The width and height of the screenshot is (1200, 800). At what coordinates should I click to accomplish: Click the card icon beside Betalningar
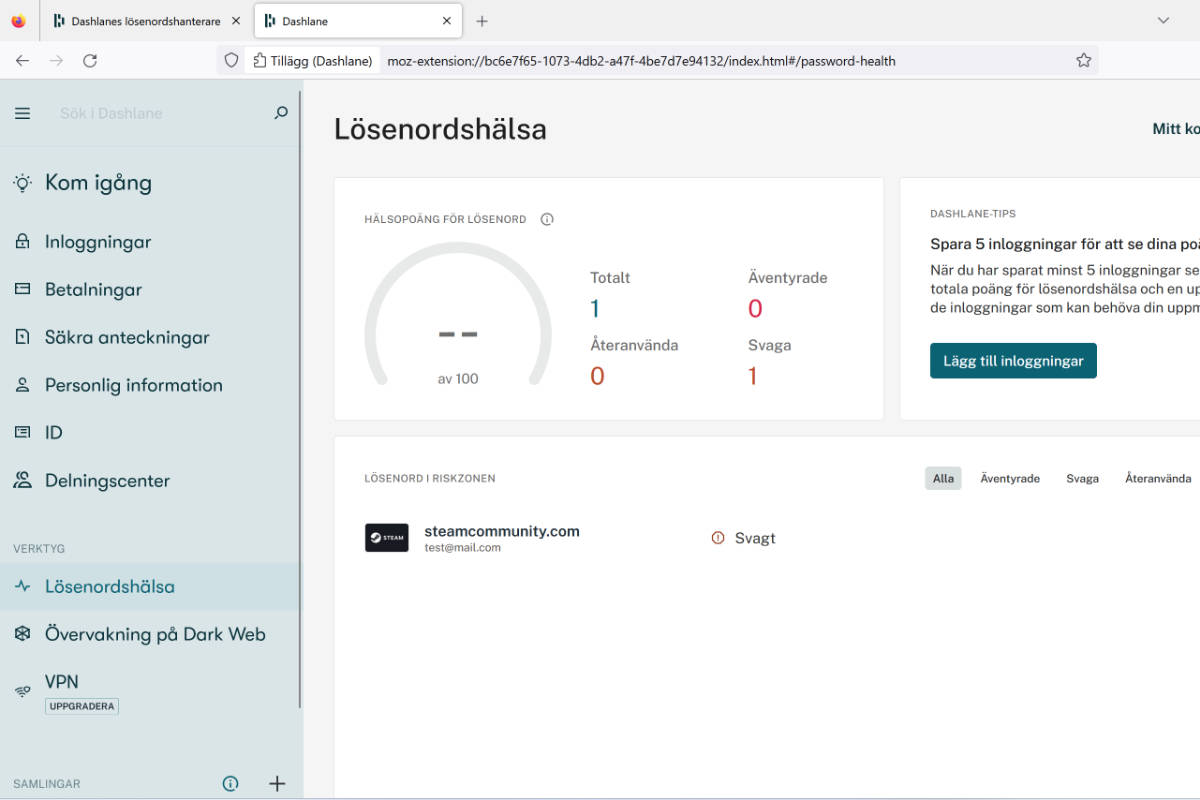22,290
